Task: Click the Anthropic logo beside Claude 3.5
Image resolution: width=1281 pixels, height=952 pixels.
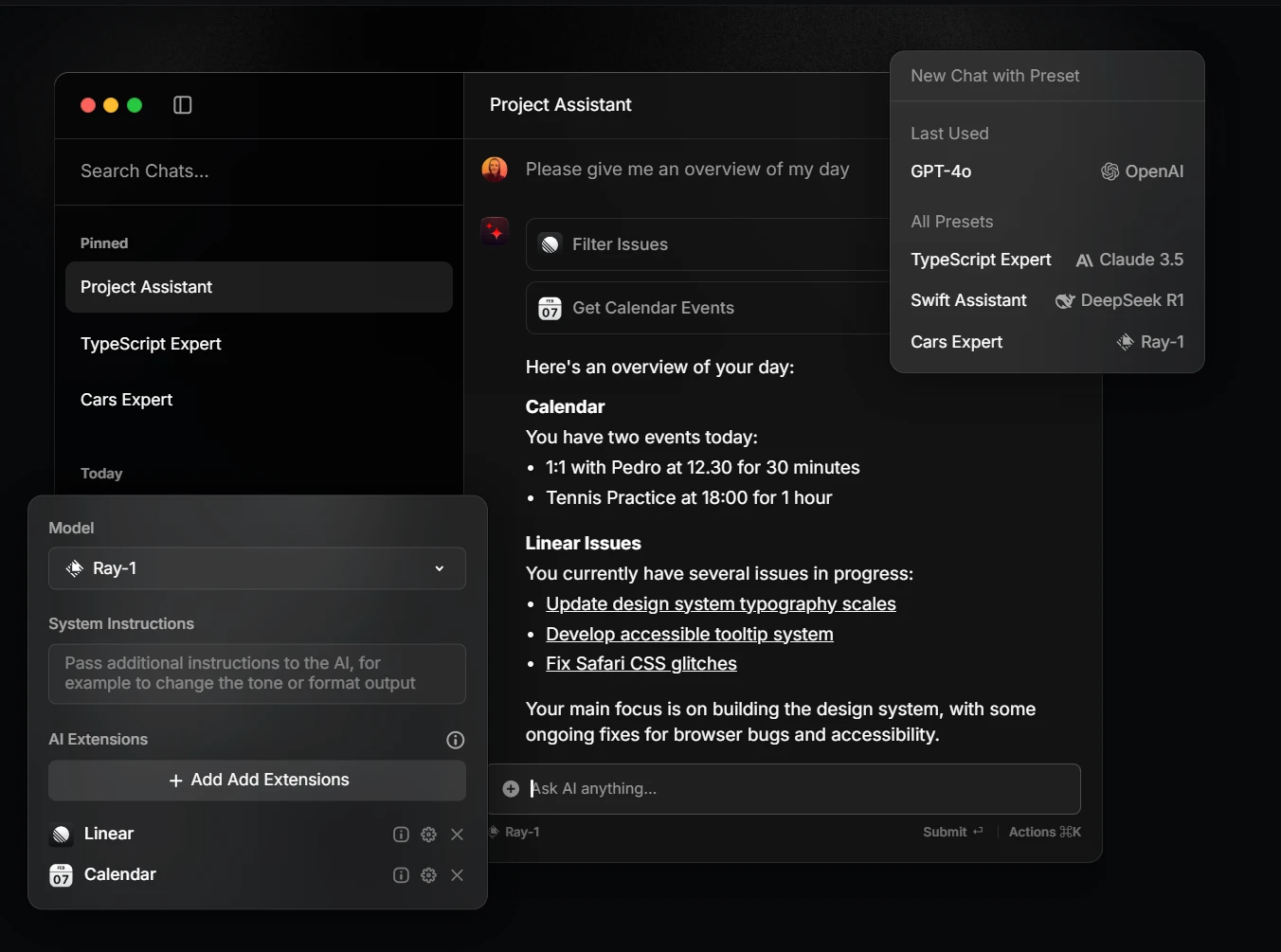Action: coord(1083,260)
